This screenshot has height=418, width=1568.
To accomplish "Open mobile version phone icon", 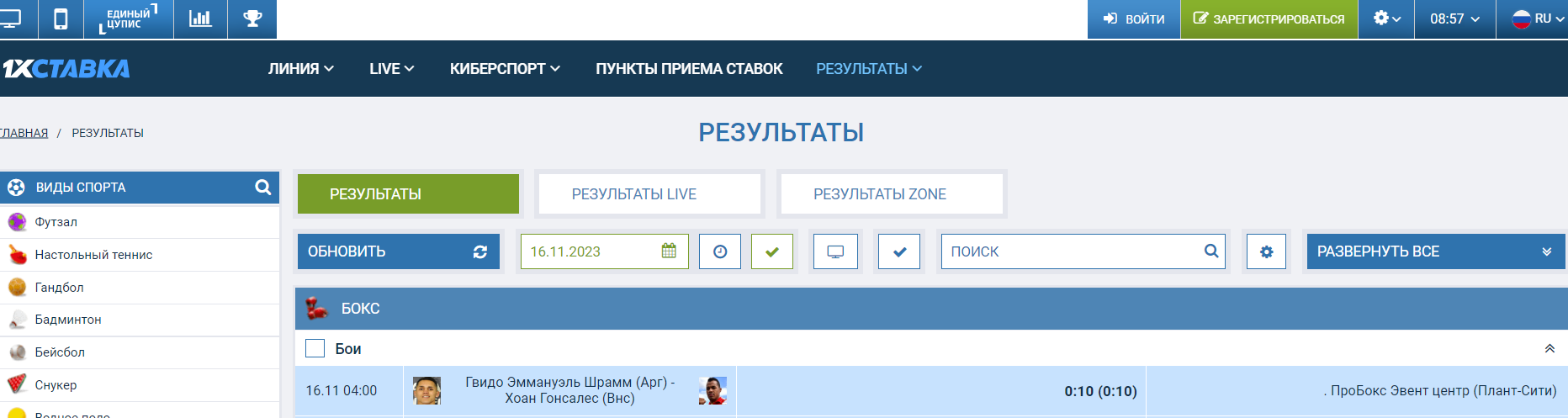I will coord(61,19).
